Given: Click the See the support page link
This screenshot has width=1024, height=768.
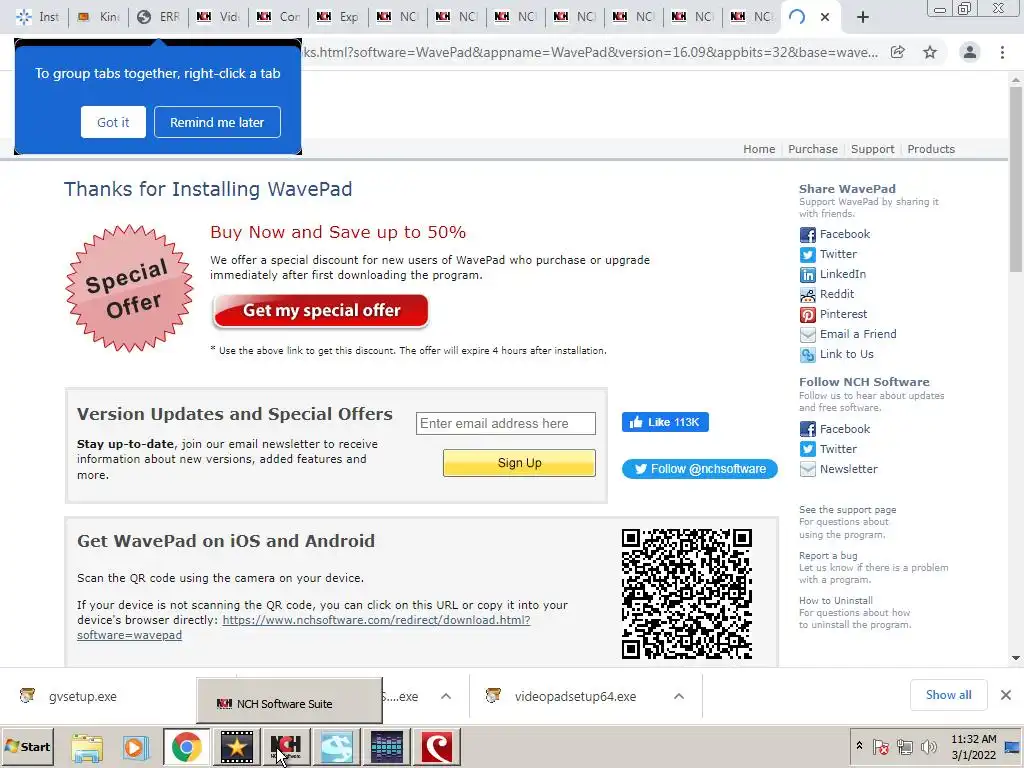Looking at the screenshot, I should click(848, 509).
